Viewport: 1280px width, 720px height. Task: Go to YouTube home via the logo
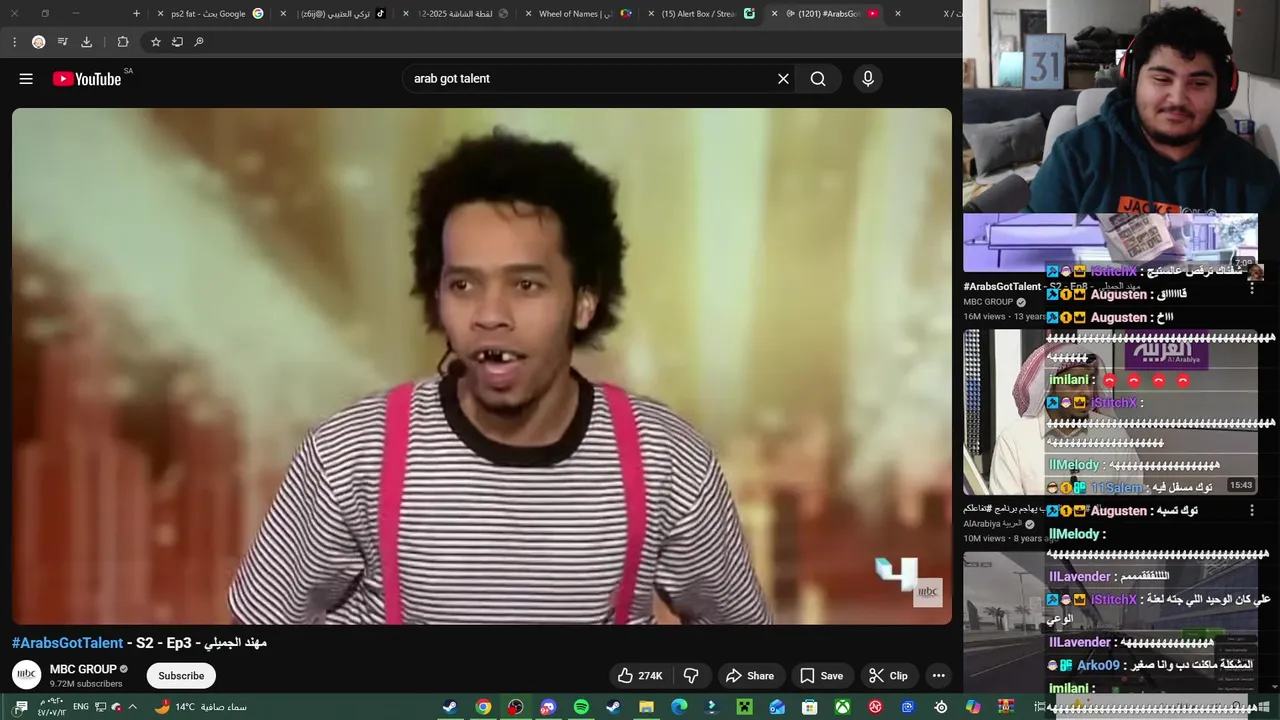point(87,79)
